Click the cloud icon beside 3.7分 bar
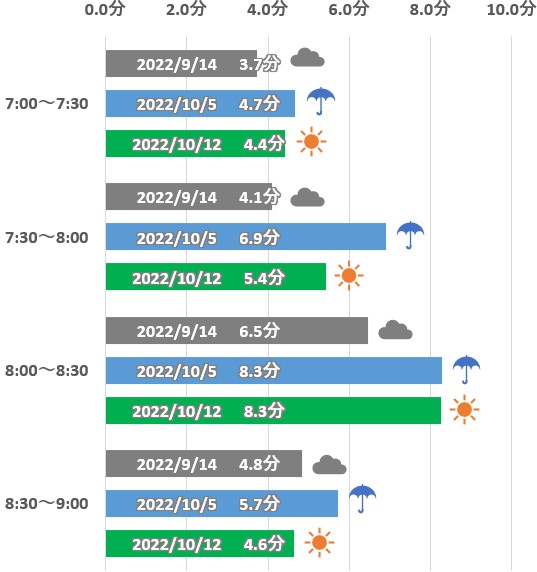537x572 pixels. (x=307, y=58)
